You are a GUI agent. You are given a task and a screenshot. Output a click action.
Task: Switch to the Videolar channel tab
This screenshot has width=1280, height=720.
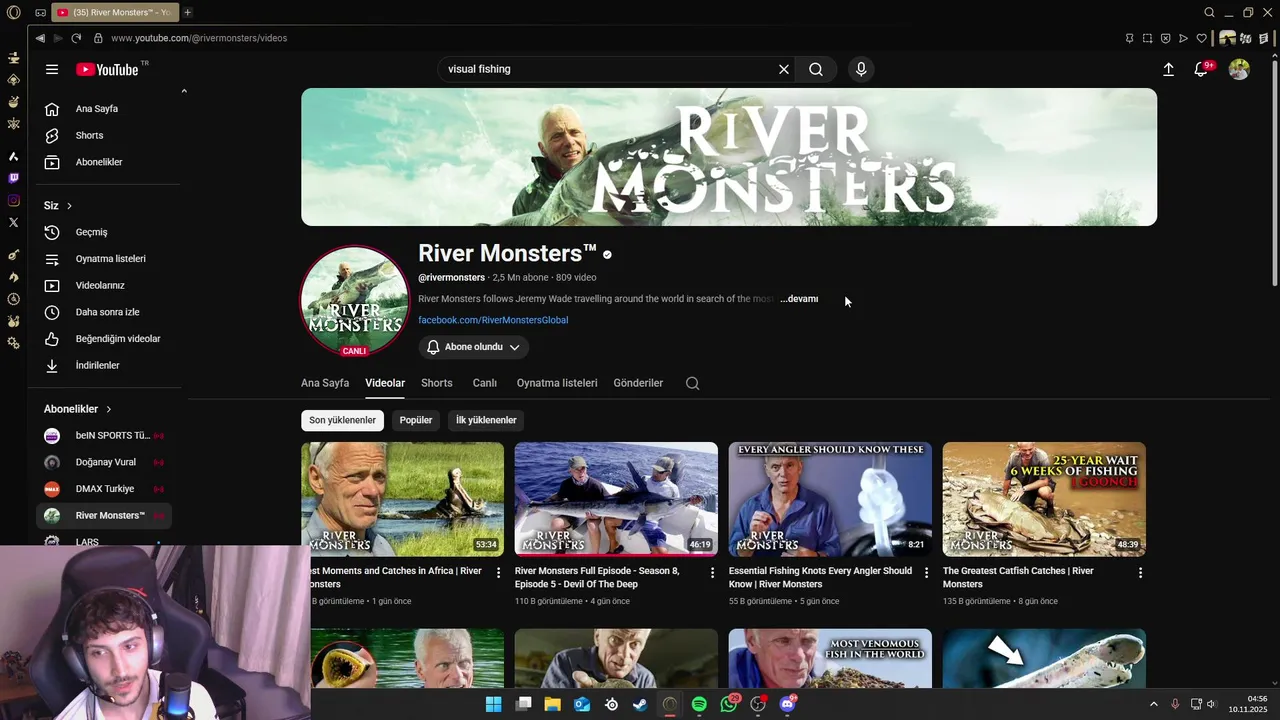[x=385, y=383]
